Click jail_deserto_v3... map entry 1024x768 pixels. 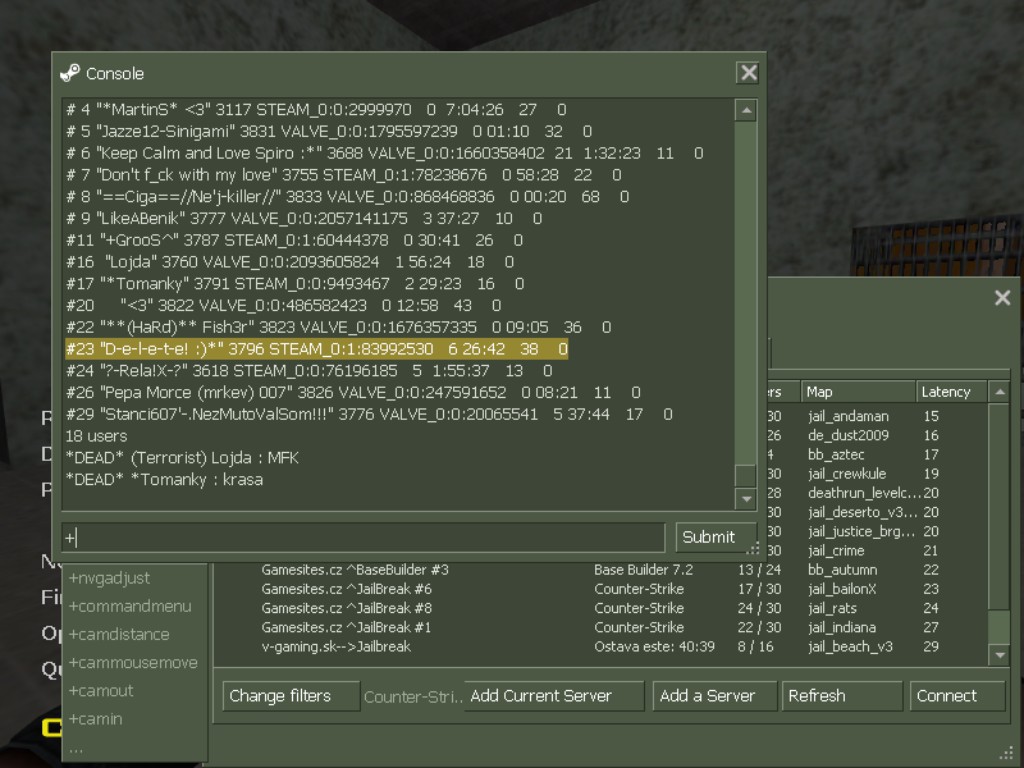coord(863,512)
